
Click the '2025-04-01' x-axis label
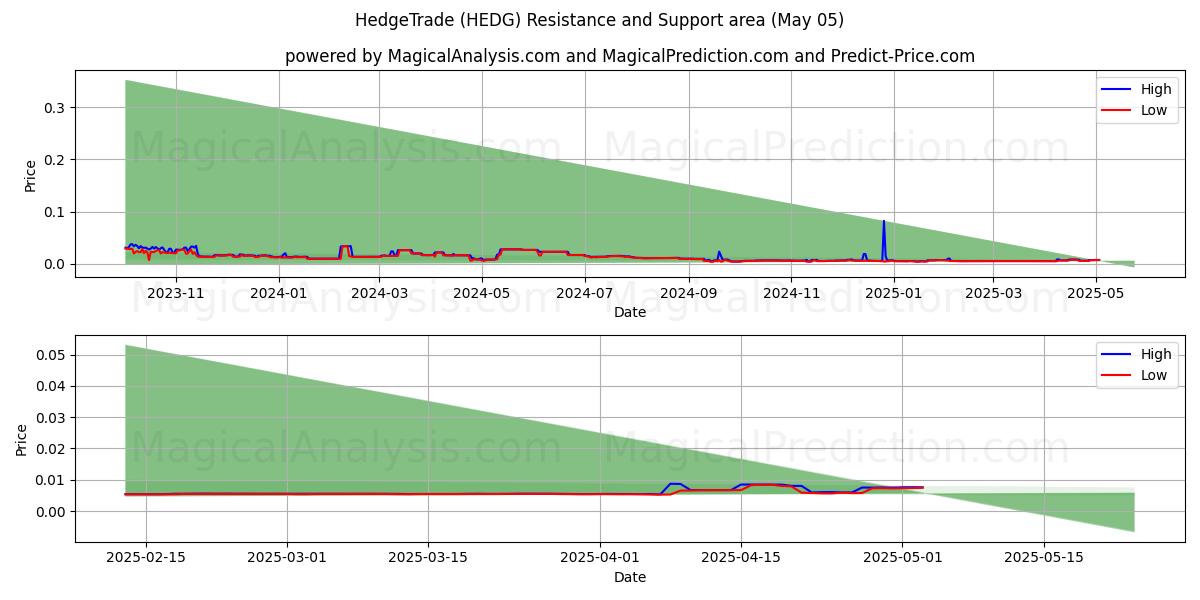(x=600, y=558)
